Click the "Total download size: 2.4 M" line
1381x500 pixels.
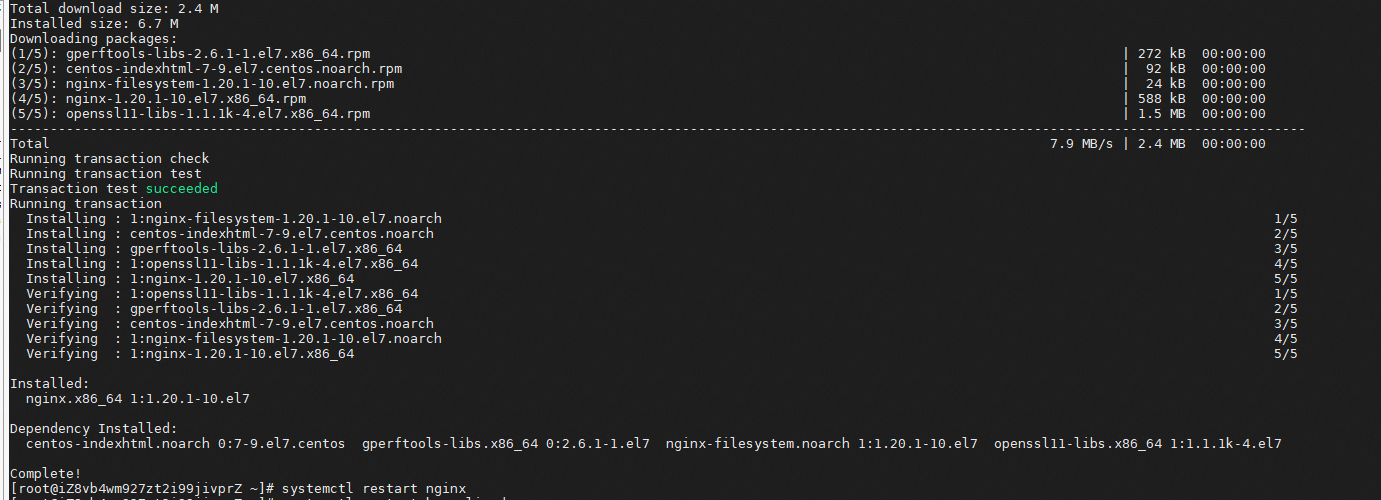pos(113,8)
